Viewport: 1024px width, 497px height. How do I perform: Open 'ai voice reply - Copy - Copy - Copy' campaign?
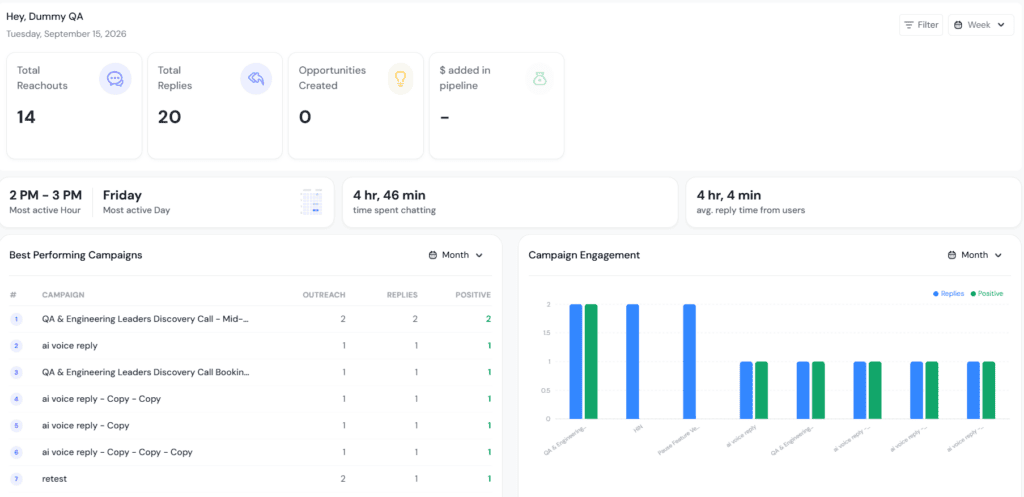pos(117,453)
